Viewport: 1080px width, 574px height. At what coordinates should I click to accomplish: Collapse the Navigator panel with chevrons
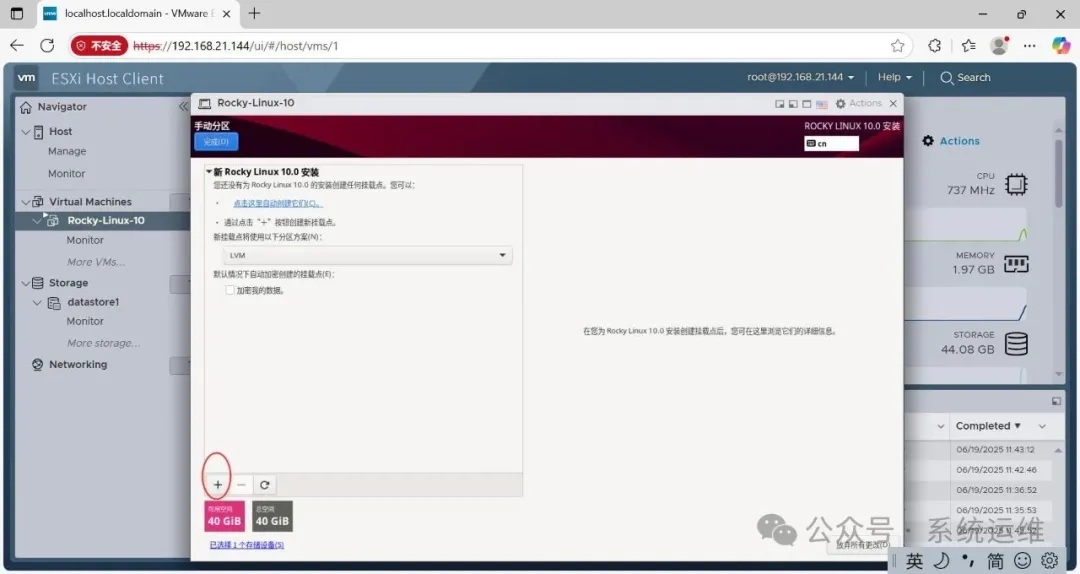coord(183,107)
